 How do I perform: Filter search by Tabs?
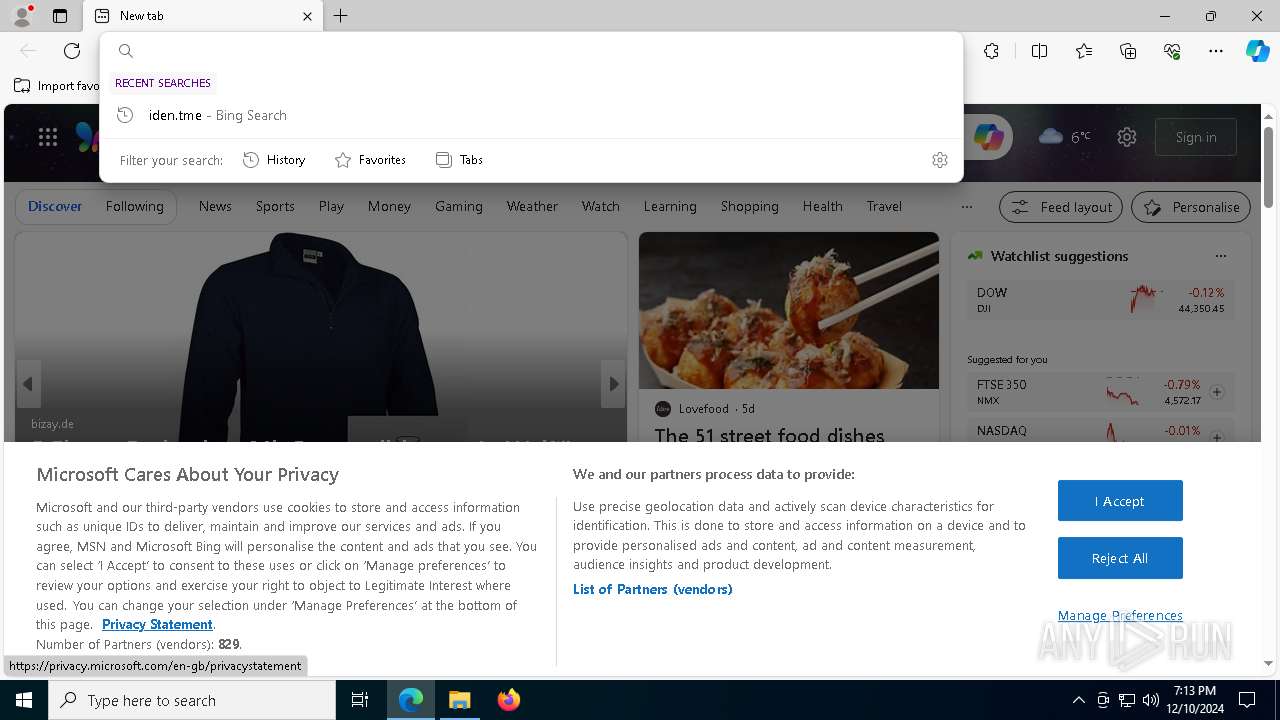click(x=459, y=160)
